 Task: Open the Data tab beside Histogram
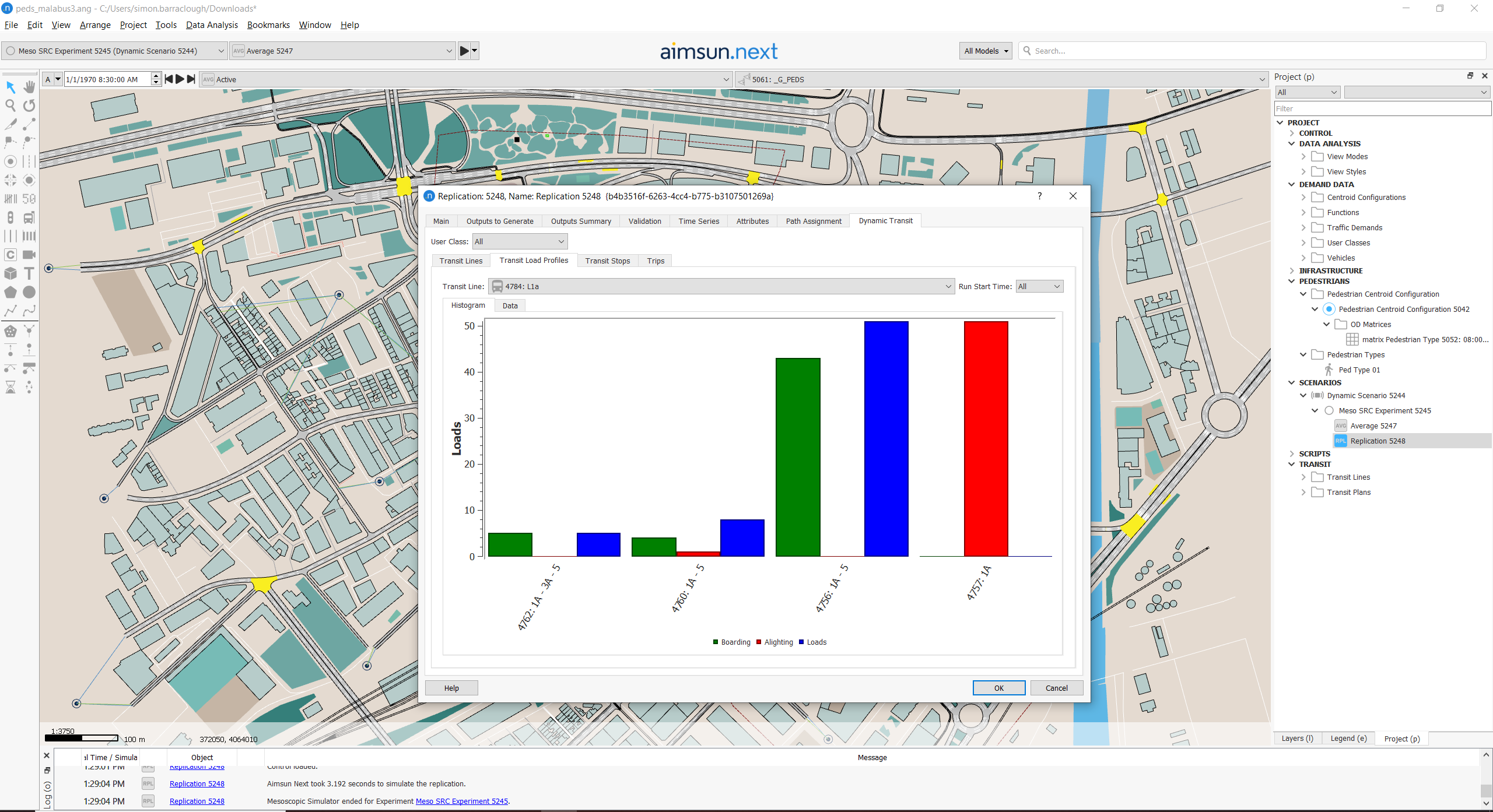pyautogui.click(x=510, y=305)
